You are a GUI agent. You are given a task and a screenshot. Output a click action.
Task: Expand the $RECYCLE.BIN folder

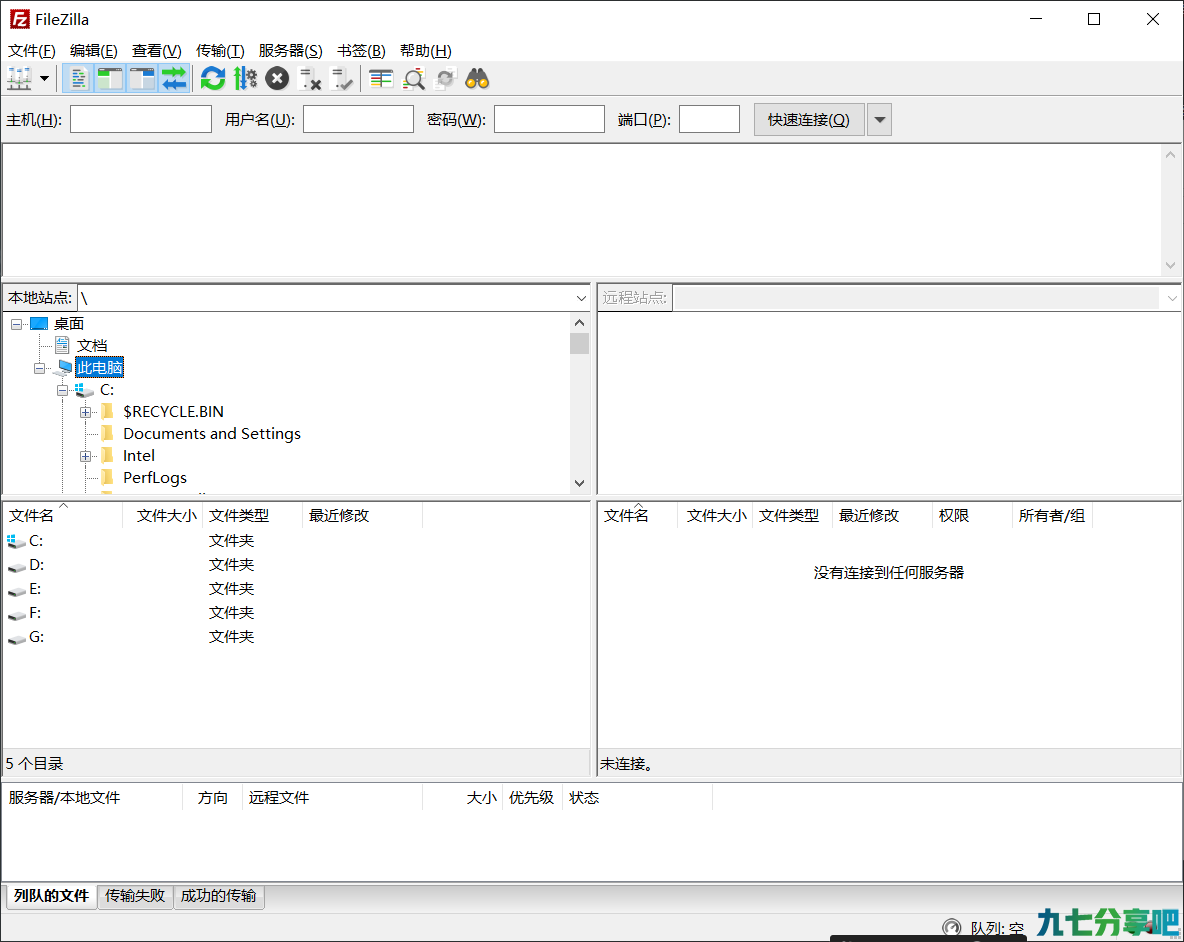pos(85,412)
